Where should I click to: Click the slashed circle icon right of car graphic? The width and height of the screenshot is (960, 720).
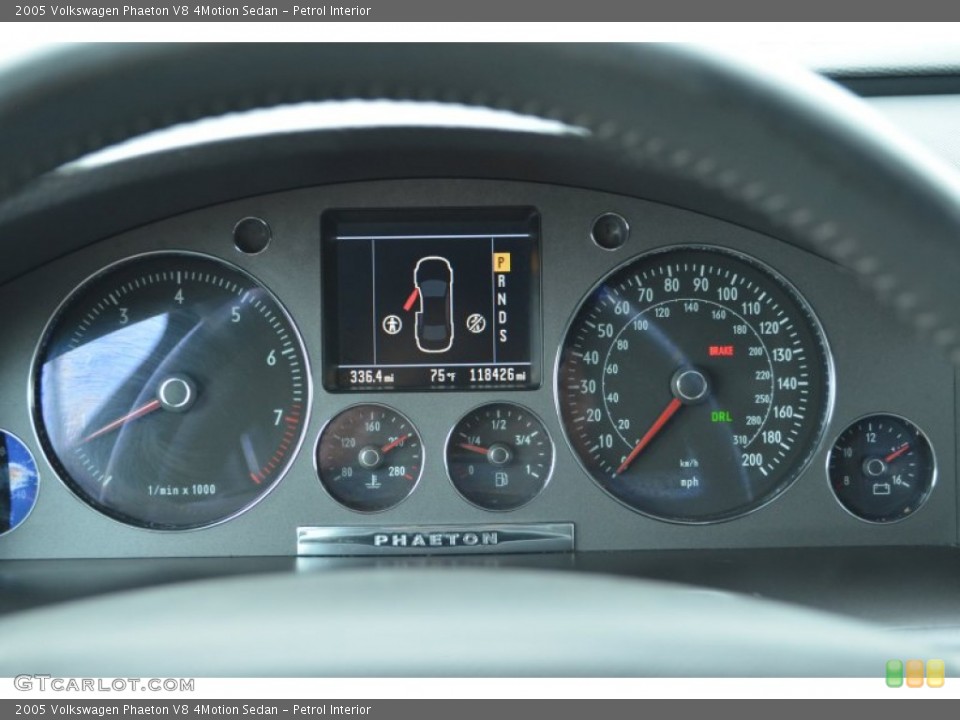[x=476, y=323]
